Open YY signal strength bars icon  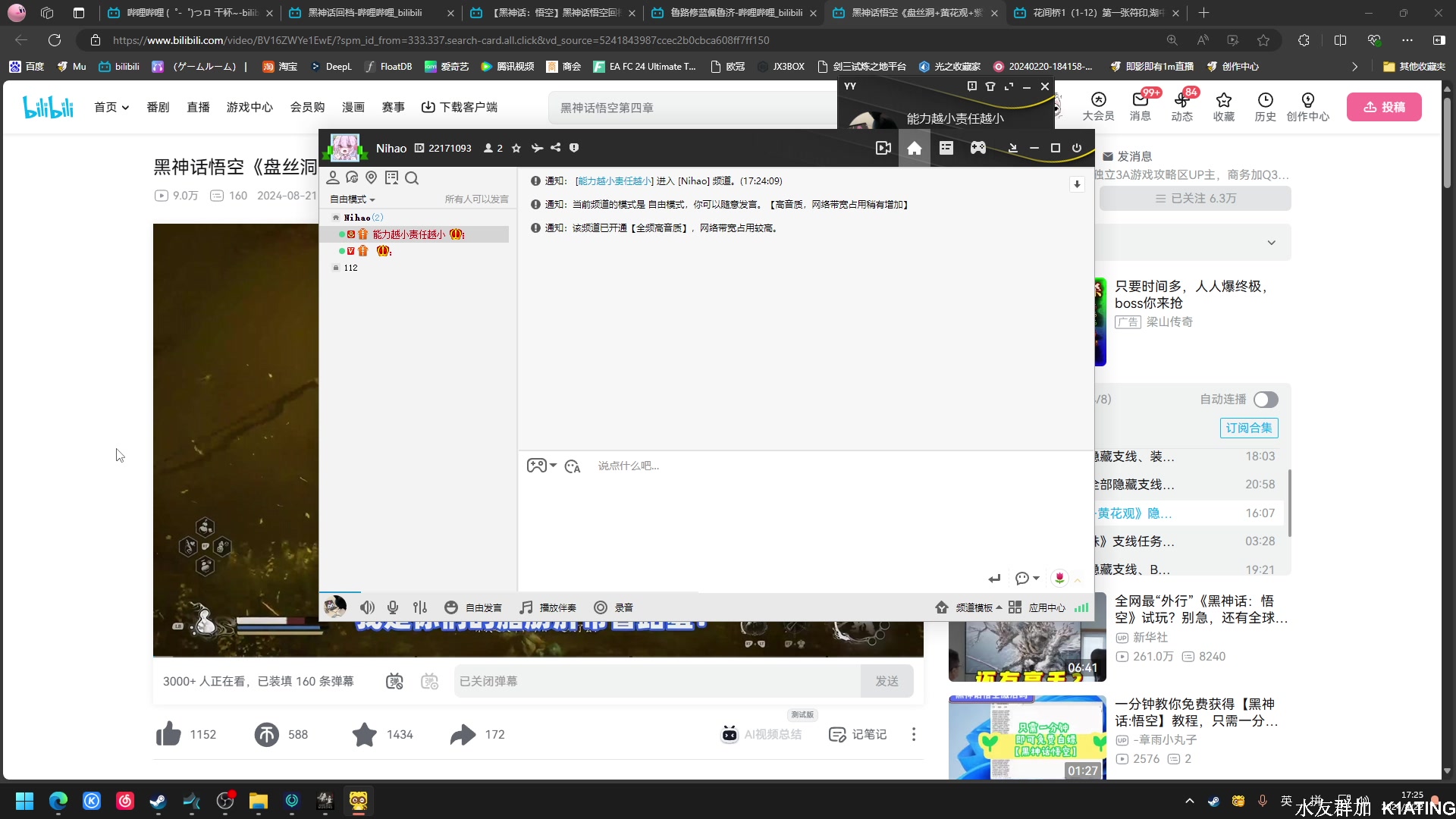point(1081,607)
